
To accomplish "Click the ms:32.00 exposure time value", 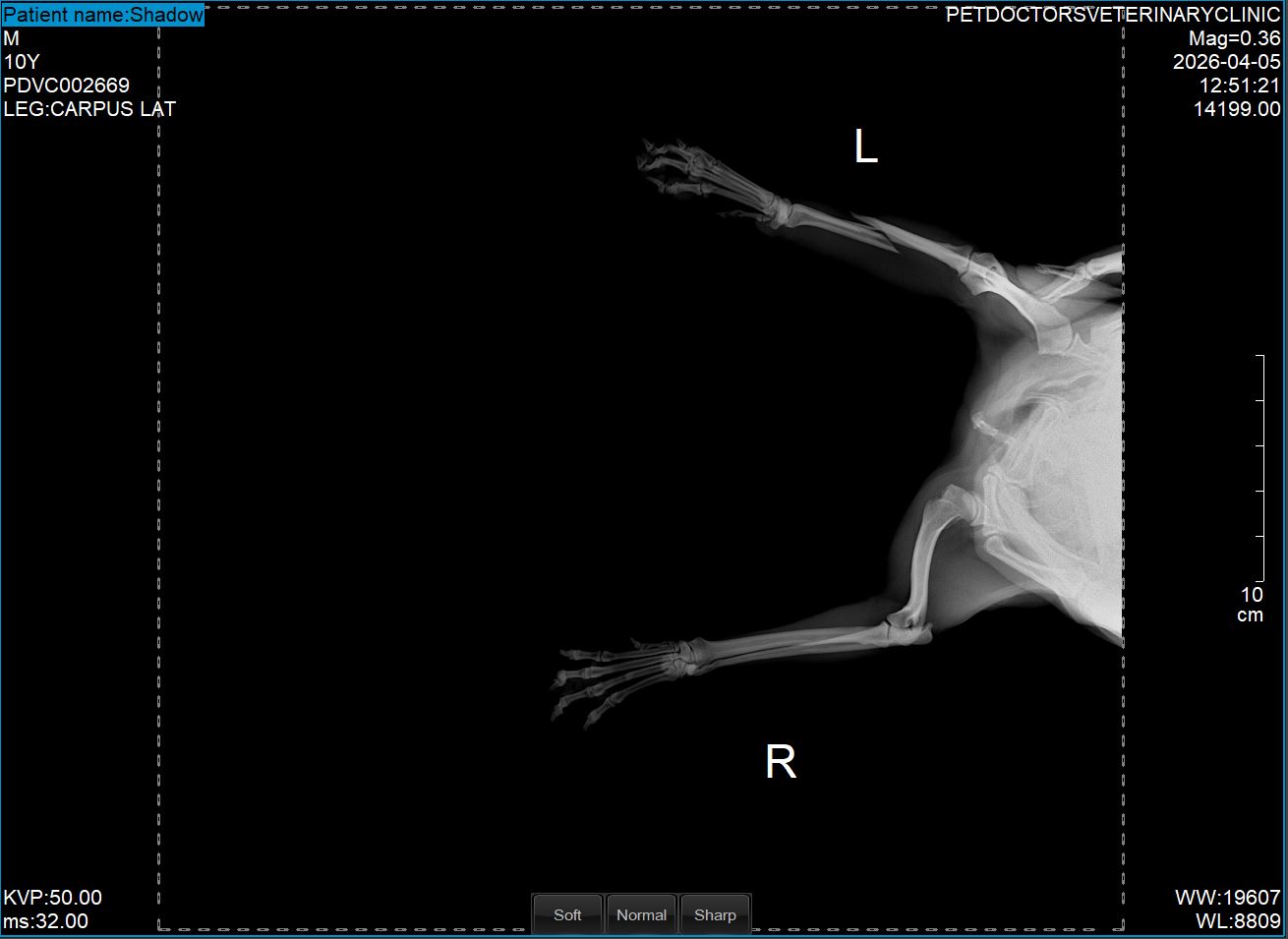I will tap(46, 921).
